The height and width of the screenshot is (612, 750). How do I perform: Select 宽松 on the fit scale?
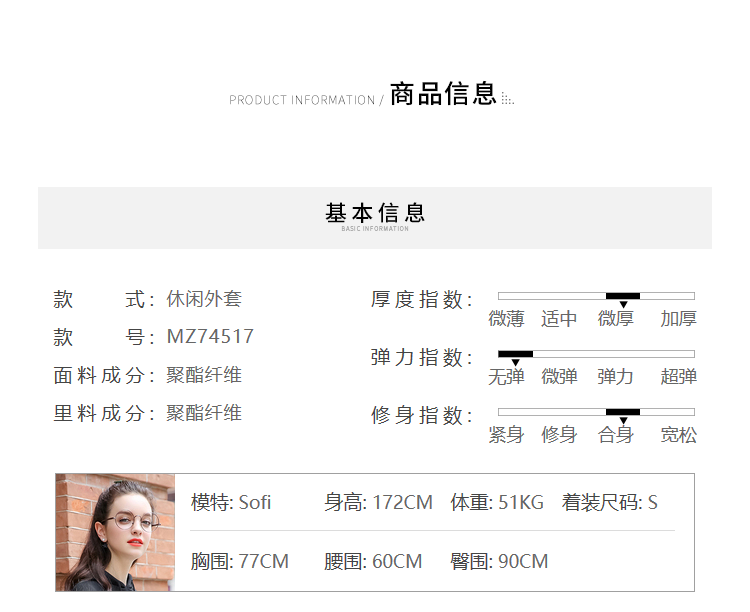pyautogui.click(x=678, y=435)
